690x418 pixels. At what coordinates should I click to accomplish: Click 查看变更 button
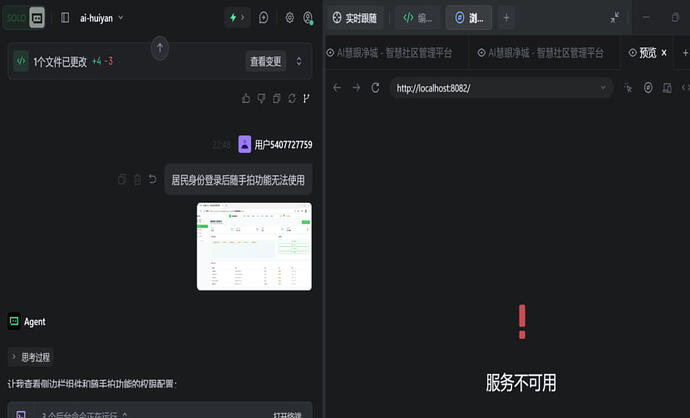(x=265, y=61)
